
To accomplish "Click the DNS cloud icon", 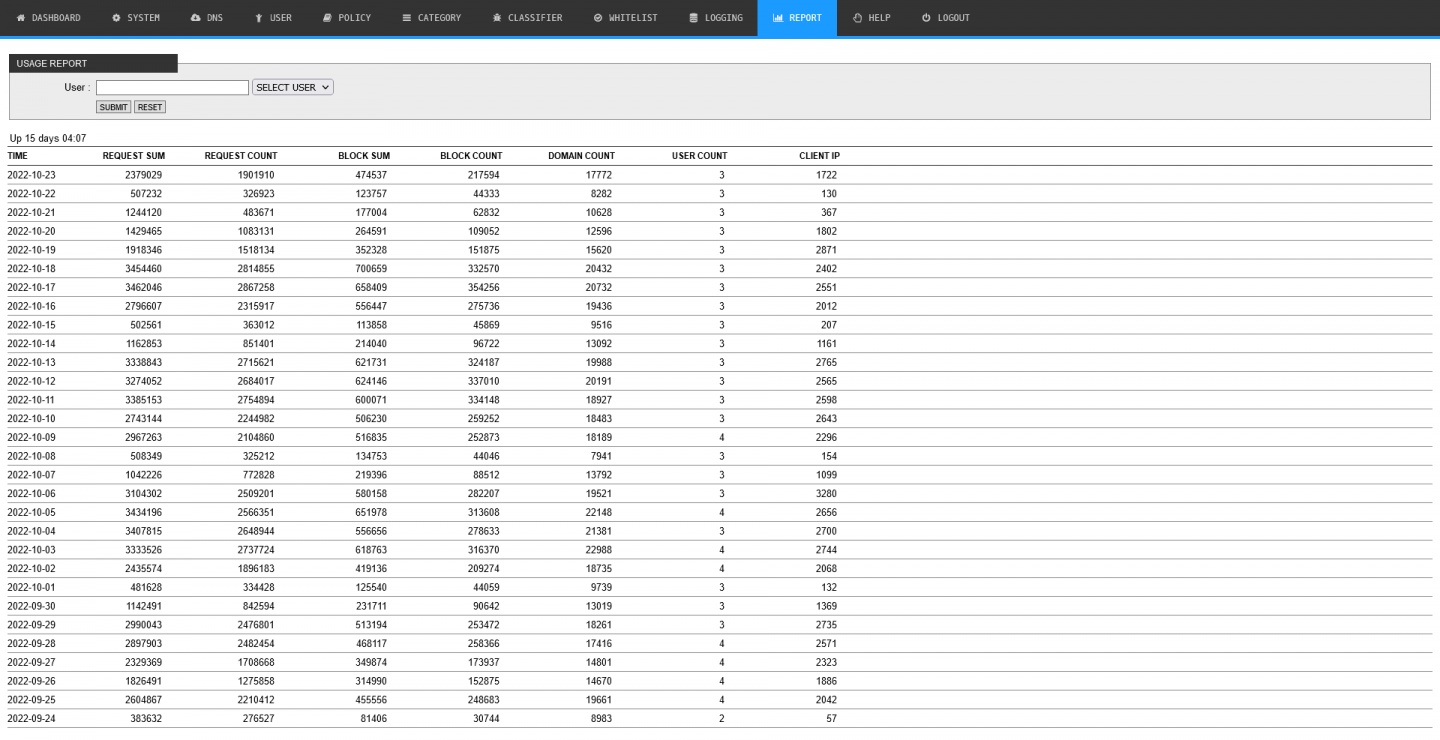I will coord(195,18).
